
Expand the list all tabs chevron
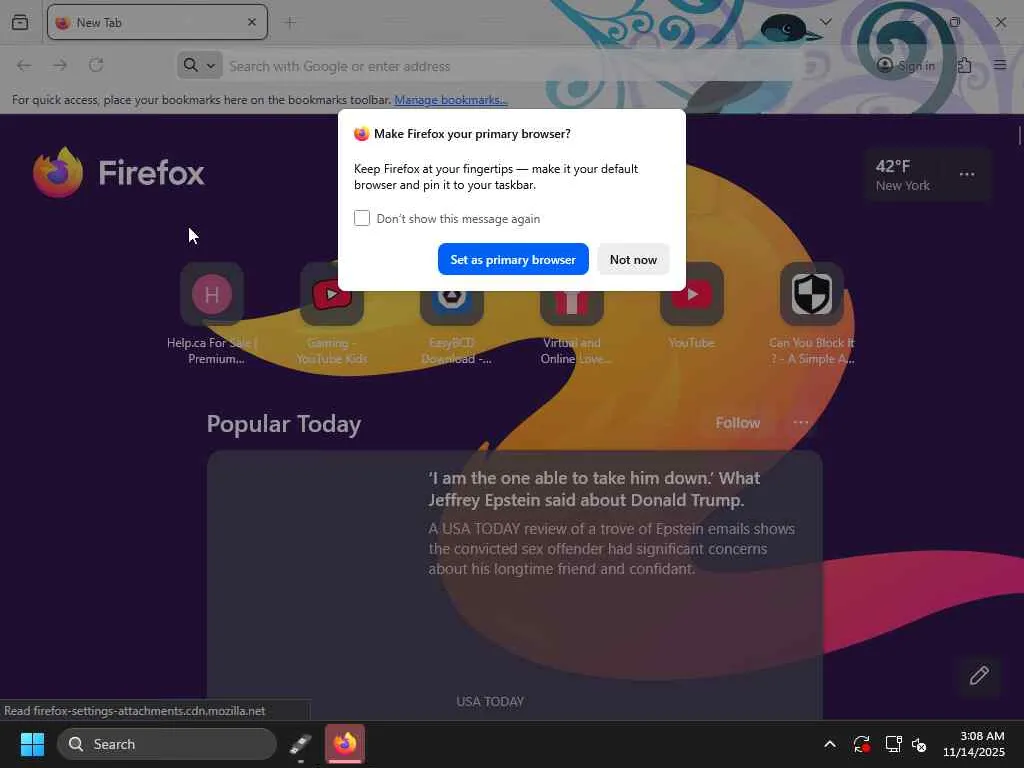pos(826,22)
